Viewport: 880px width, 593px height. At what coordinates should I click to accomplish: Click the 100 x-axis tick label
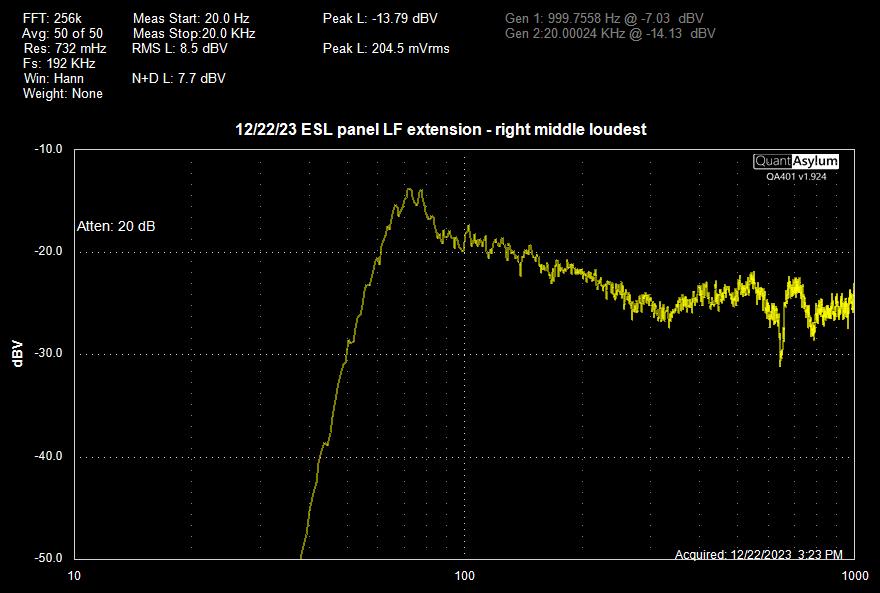[x=464, y=576]
